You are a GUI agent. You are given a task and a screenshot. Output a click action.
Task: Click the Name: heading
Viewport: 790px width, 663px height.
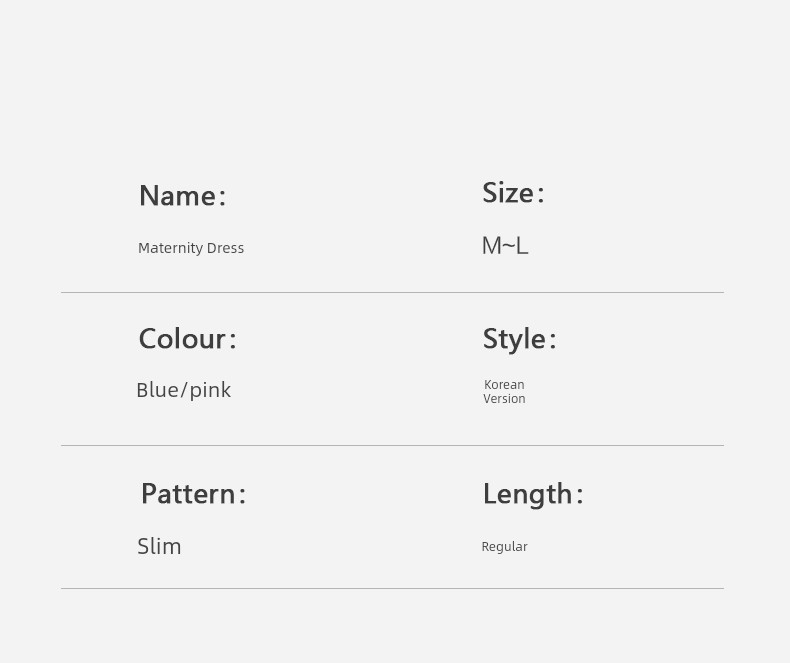click(x=182, y=195)
